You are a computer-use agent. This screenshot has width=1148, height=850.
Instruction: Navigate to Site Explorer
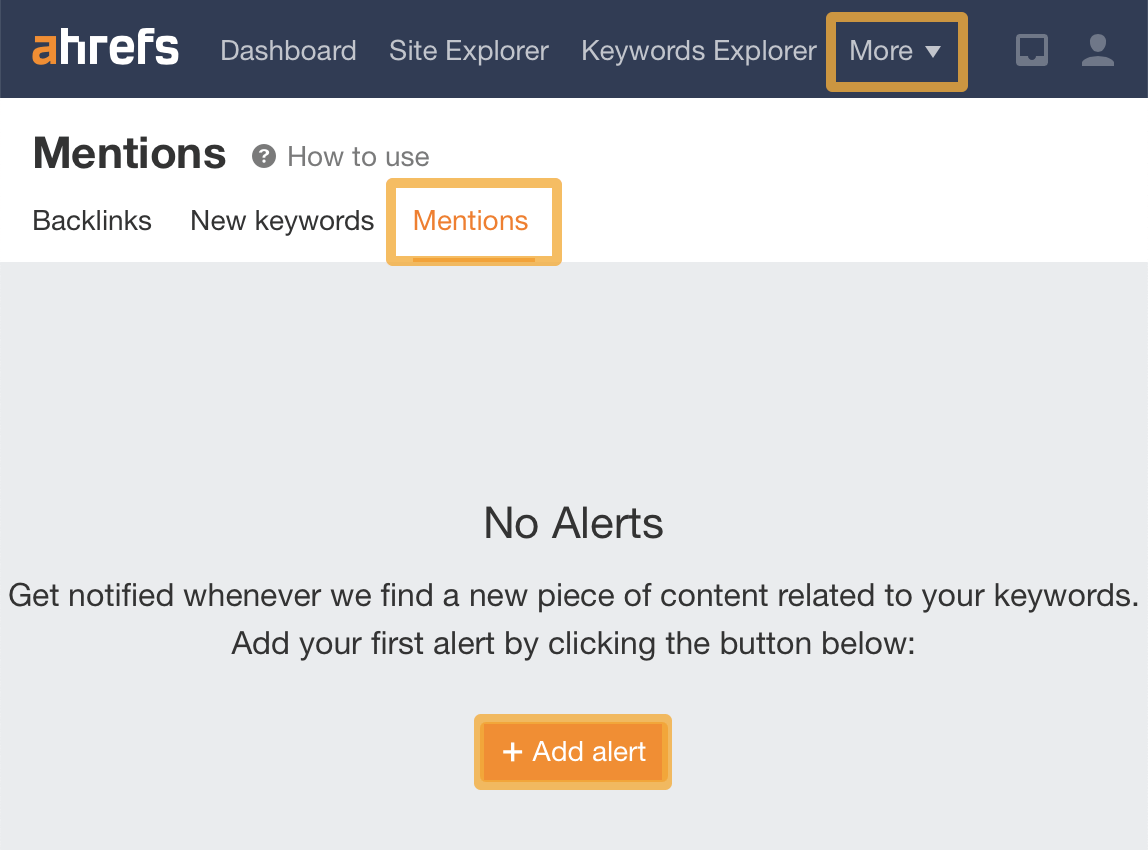(468, 50)
